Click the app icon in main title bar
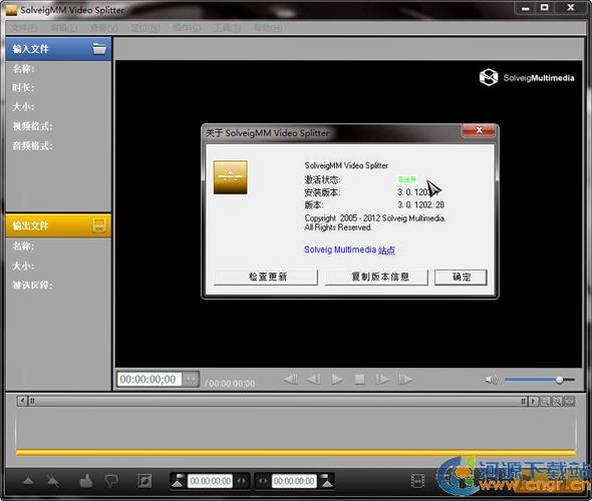Screen dimensions: 592x501 [11, 10]
